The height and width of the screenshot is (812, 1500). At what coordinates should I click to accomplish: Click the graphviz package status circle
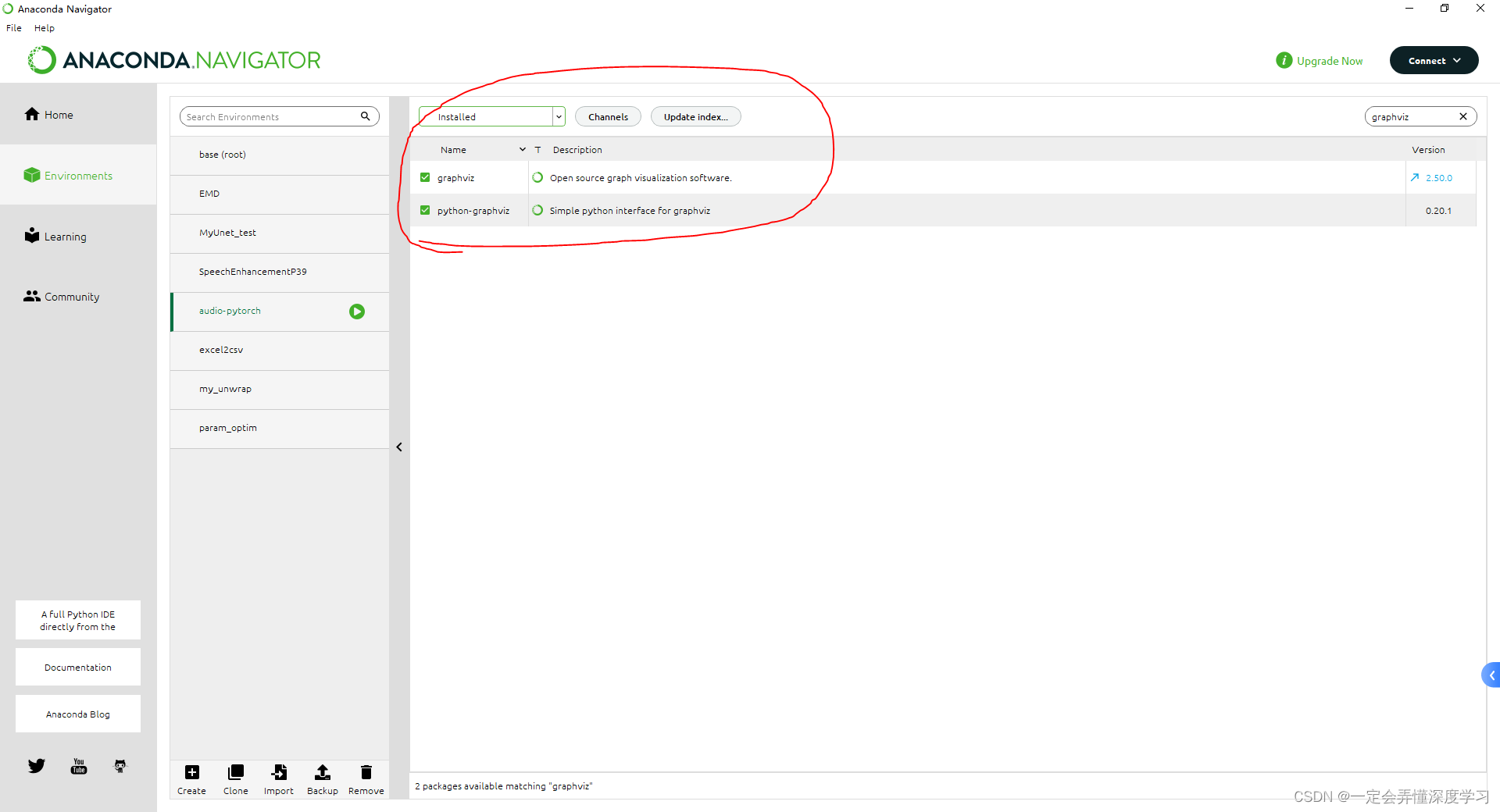537,177
